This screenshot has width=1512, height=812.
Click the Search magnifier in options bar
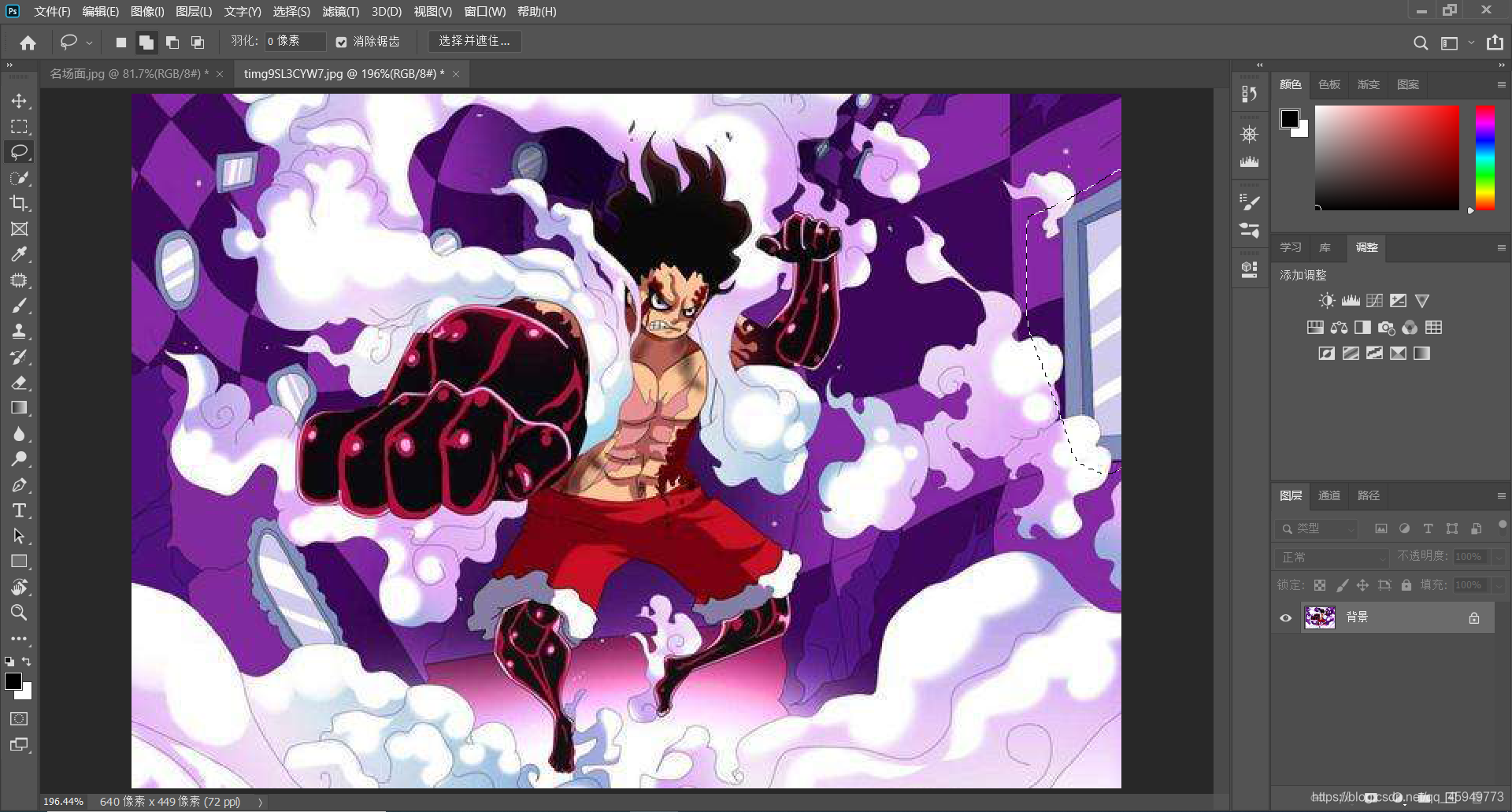click(1420, 43)
